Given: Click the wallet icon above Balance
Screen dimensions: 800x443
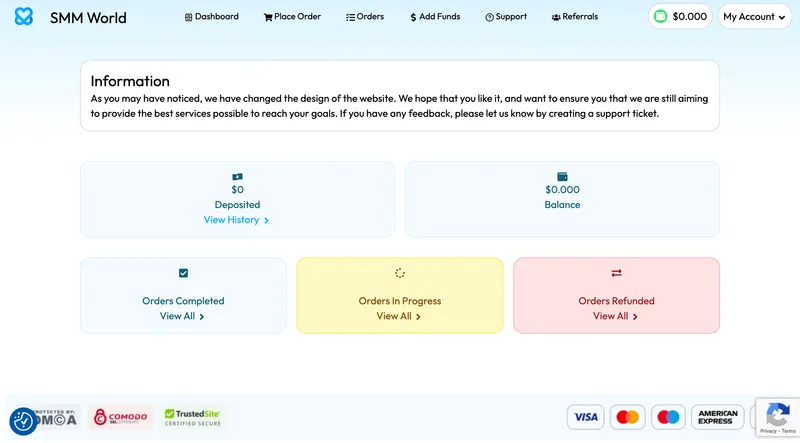Looking at the screenshot, I should (562, 177).
